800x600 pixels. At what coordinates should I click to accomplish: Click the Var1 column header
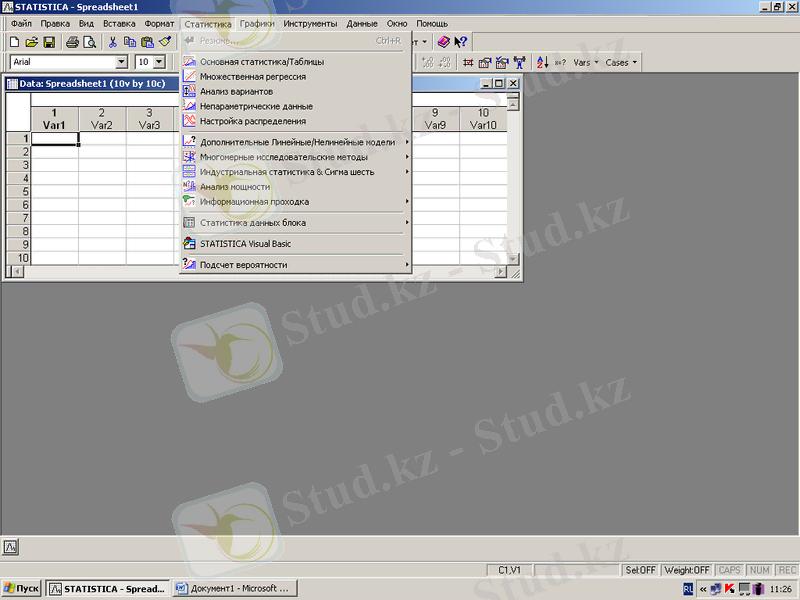[54, 119]
